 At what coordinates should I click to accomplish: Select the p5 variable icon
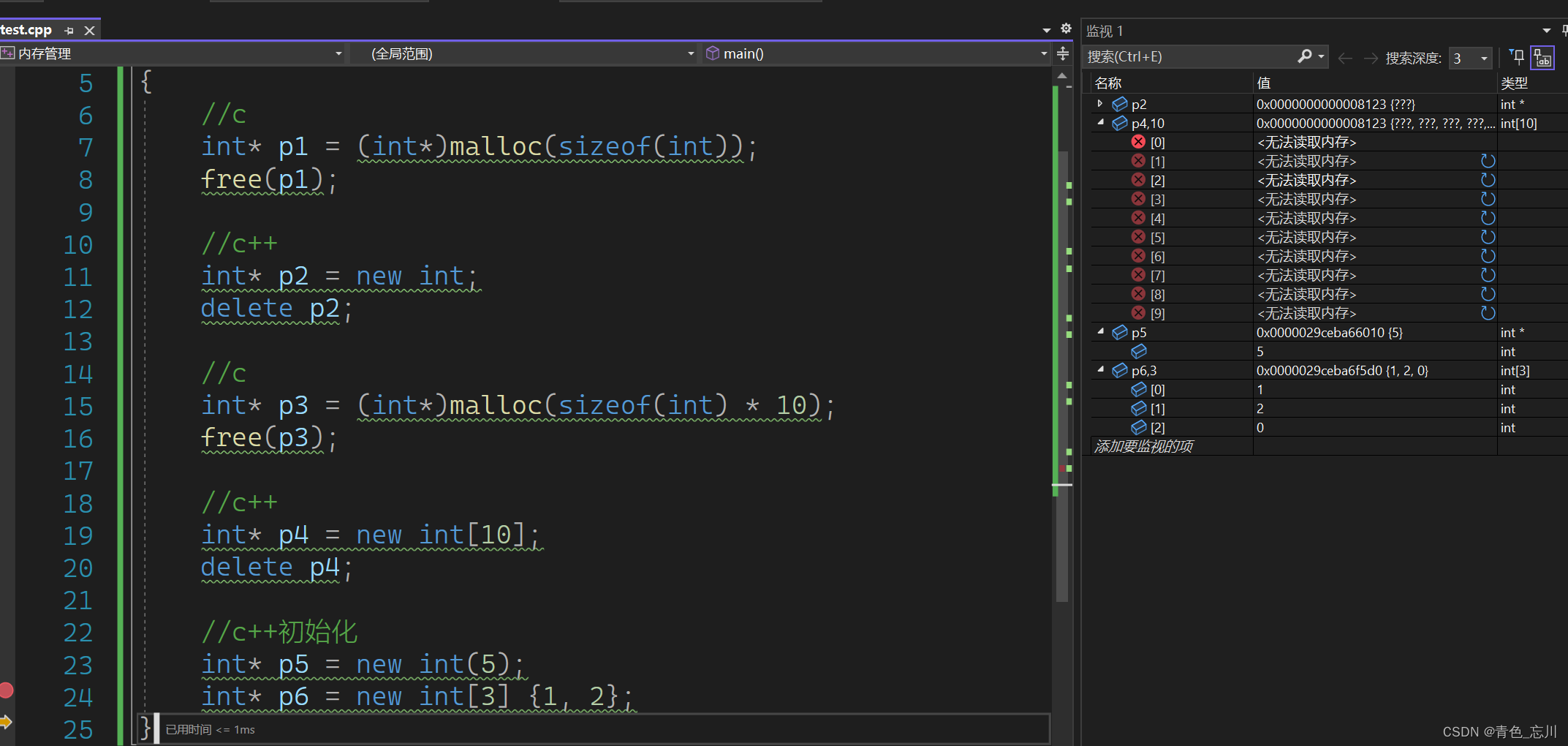1119,333
